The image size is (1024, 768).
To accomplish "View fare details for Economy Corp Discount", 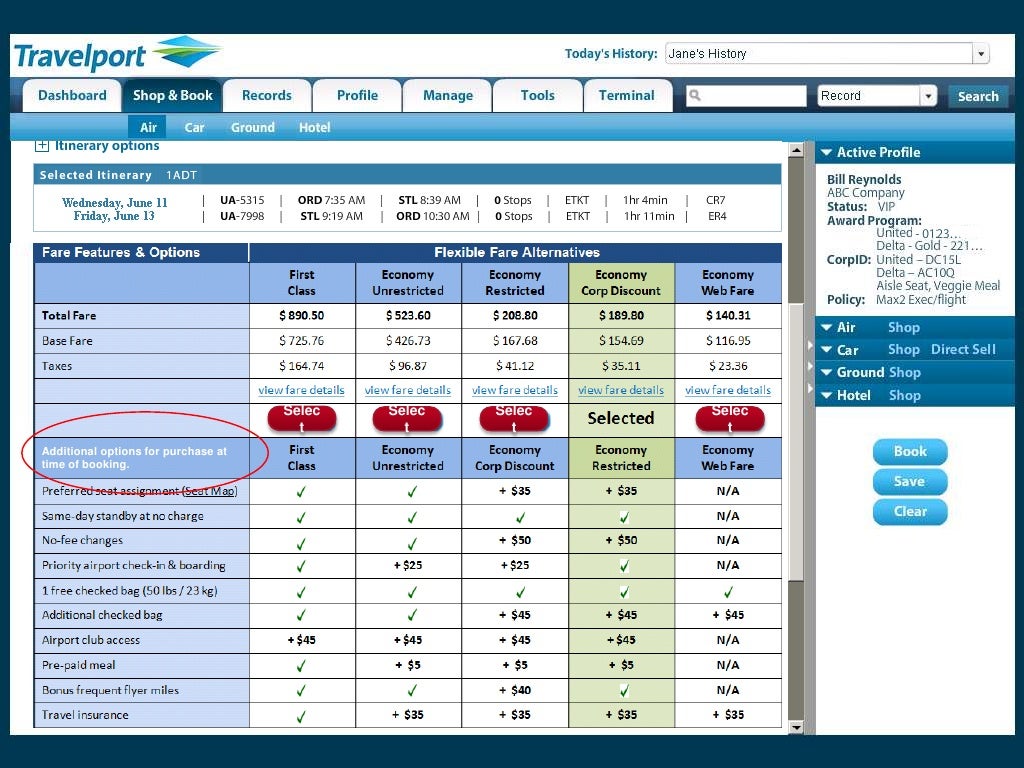I will (620, 390).
